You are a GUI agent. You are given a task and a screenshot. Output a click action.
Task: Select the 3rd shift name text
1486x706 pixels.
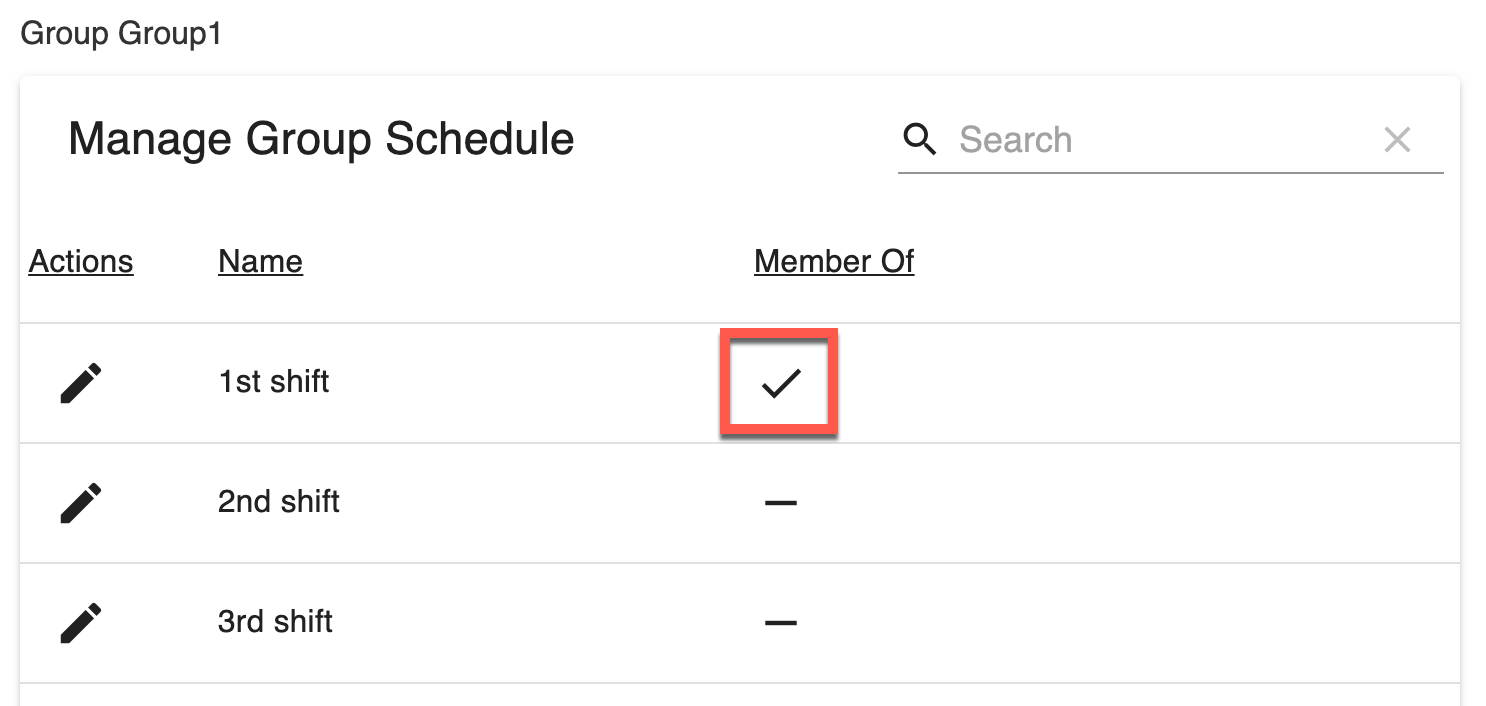(275, 622)
